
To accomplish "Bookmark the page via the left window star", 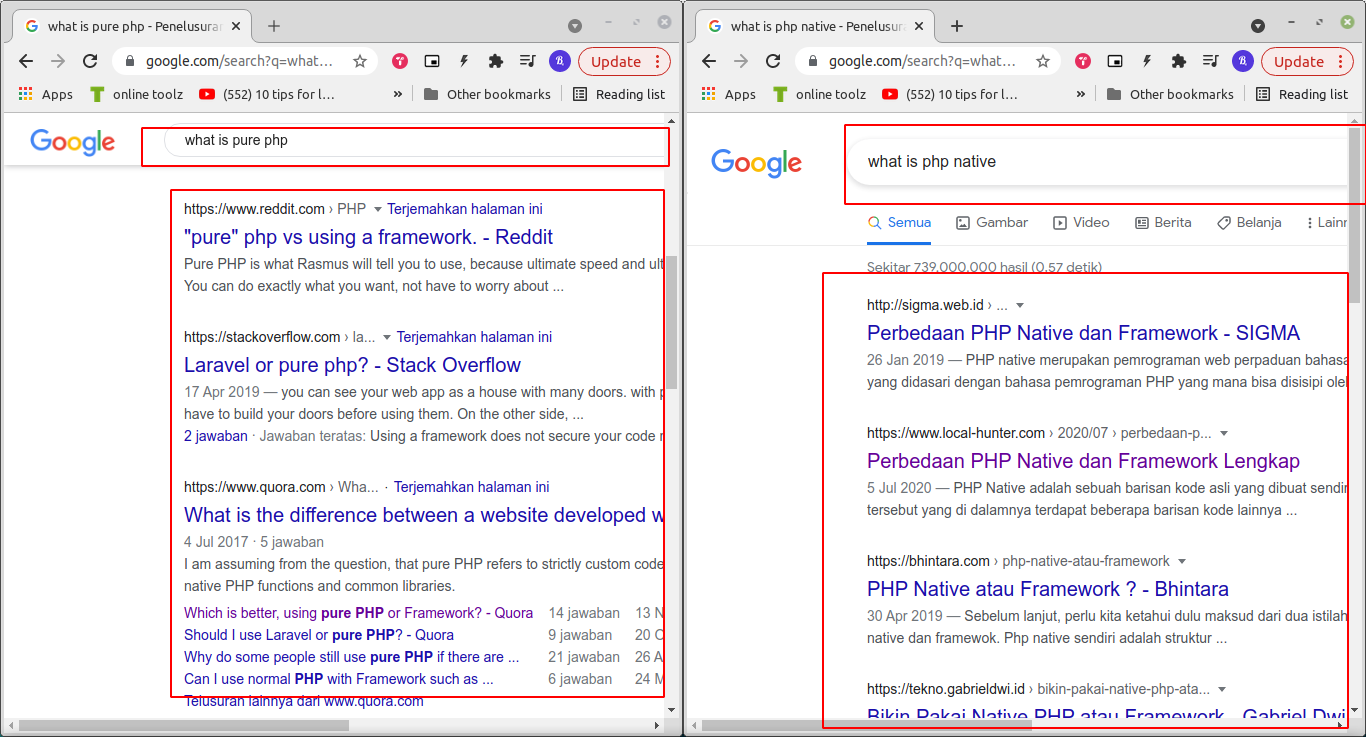I will pos(360,61).
